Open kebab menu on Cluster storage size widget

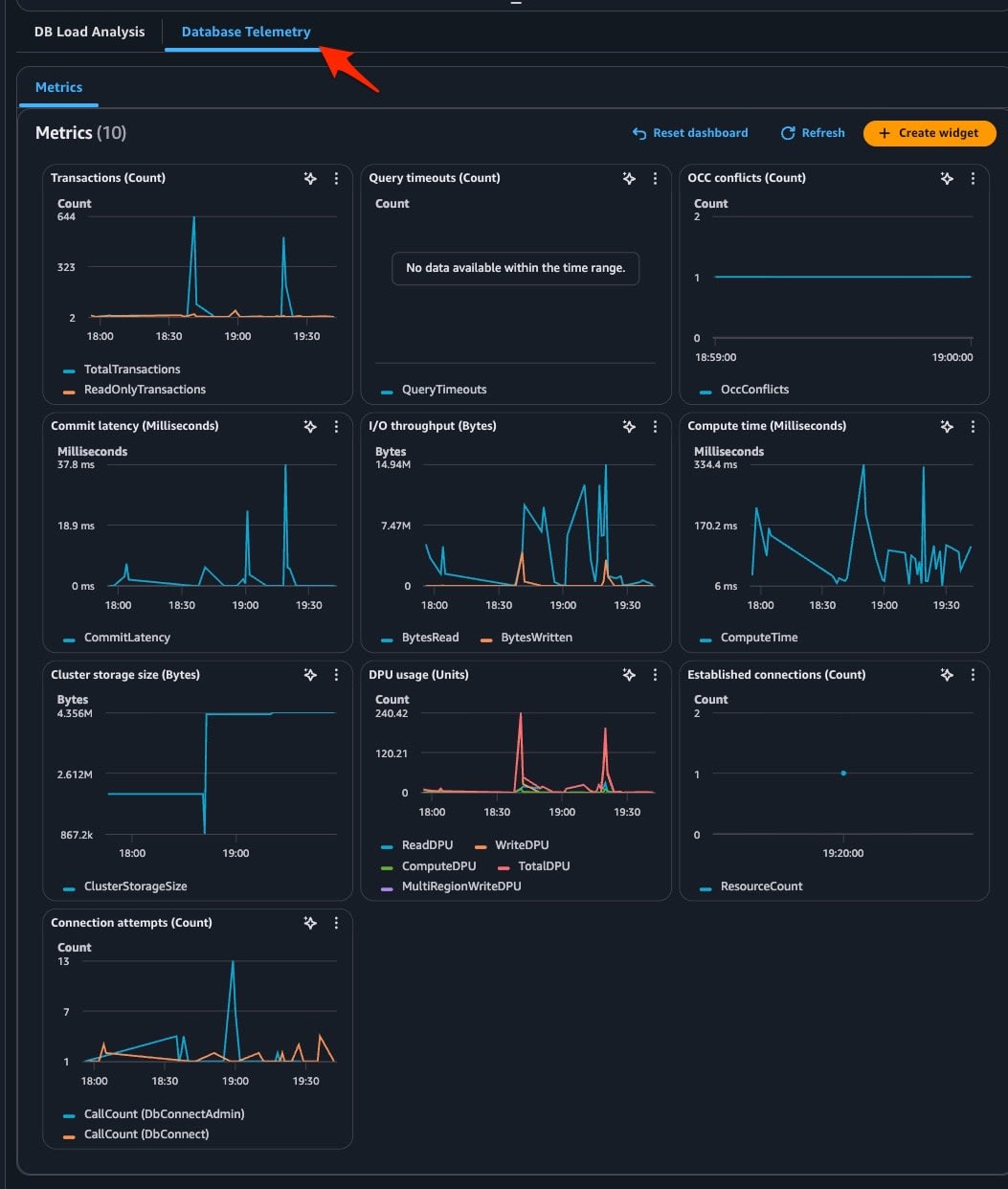tap(336, 675)
